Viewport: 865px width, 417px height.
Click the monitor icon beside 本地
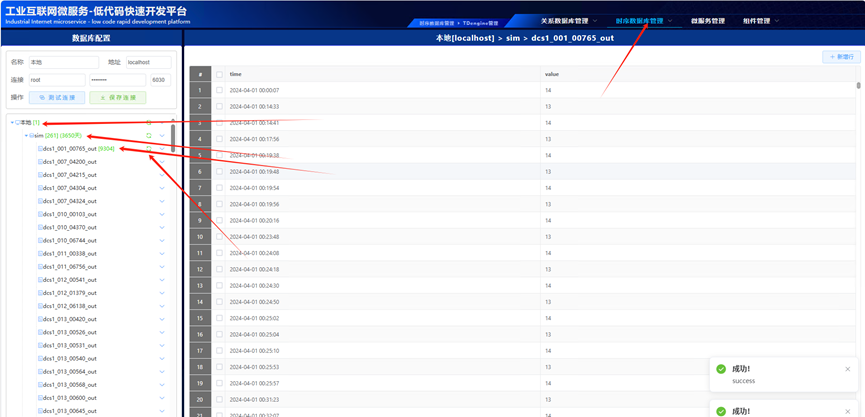click(x=18, y=122)
